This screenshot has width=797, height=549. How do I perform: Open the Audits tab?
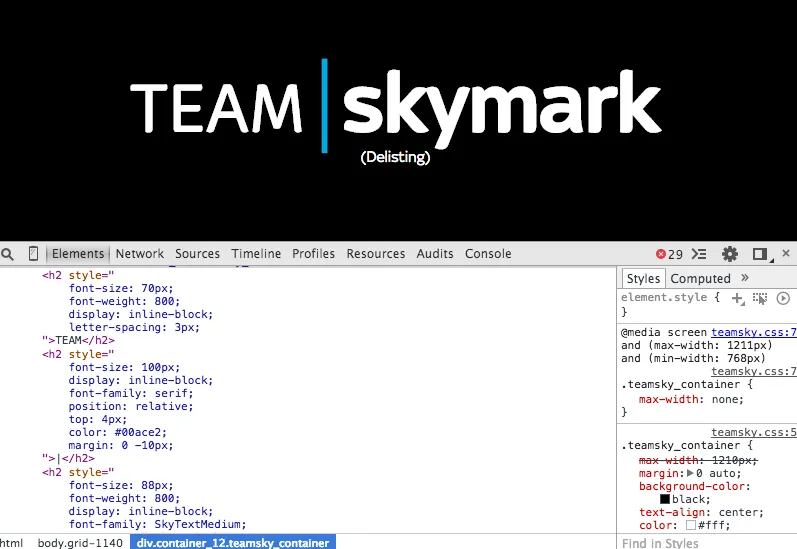tap(435, 254)
